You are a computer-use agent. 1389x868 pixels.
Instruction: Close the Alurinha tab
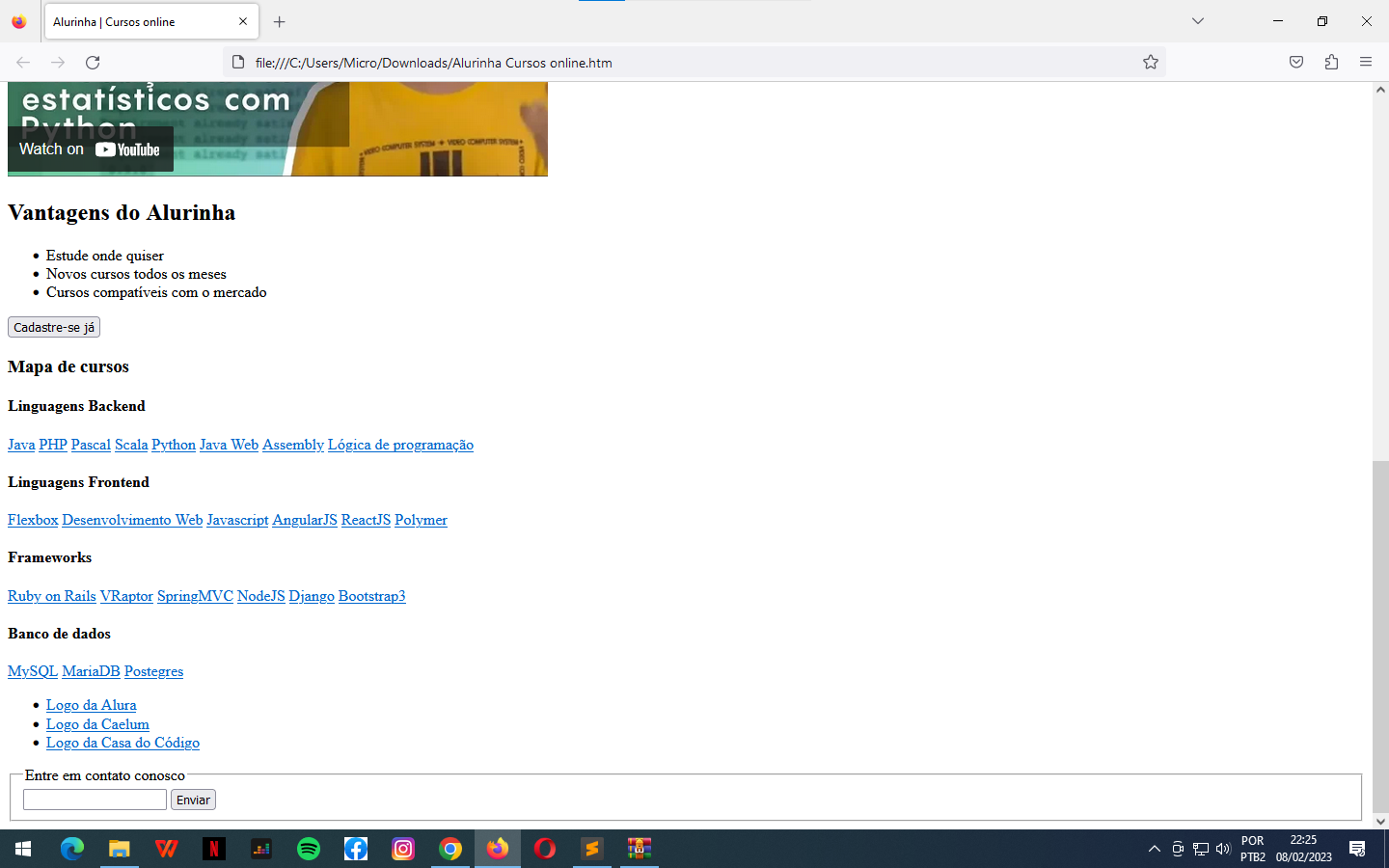pyautogui.click(x=243, y=21)
